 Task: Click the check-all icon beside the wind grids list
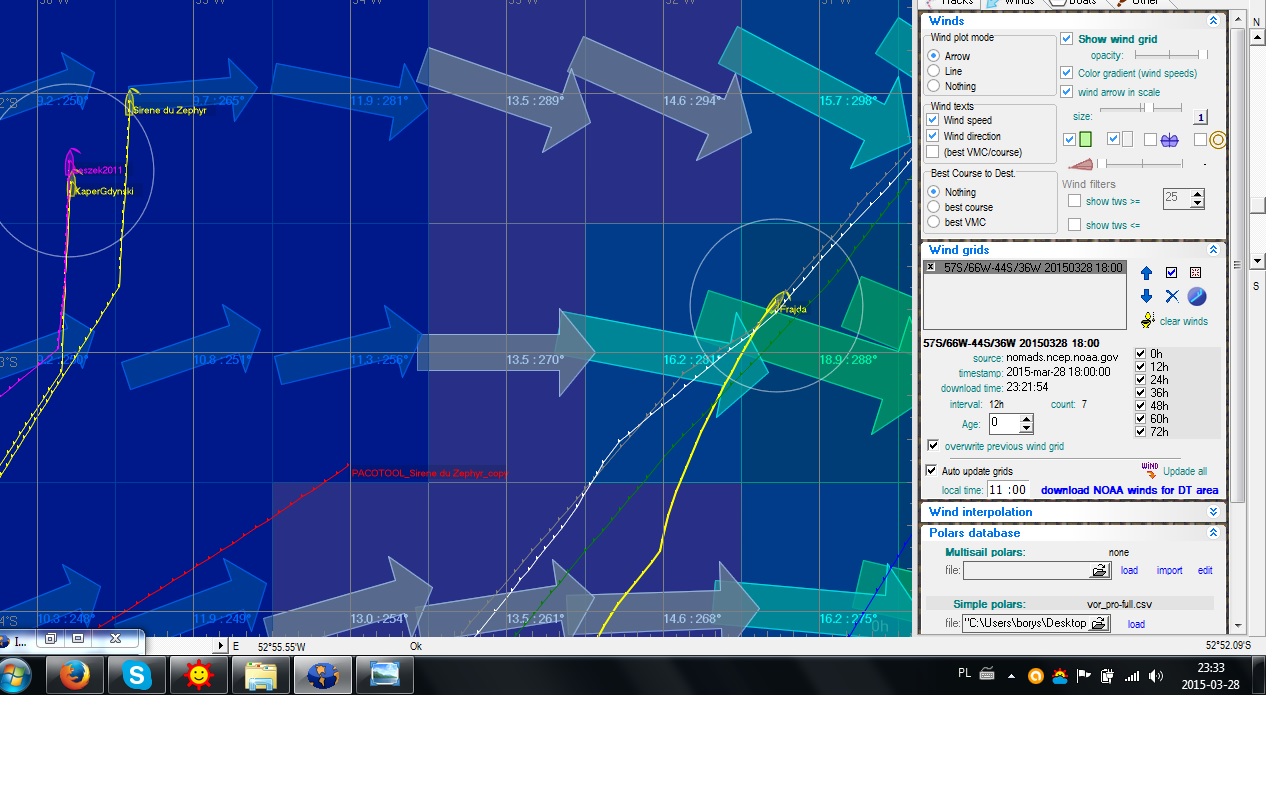[1171, 272]
